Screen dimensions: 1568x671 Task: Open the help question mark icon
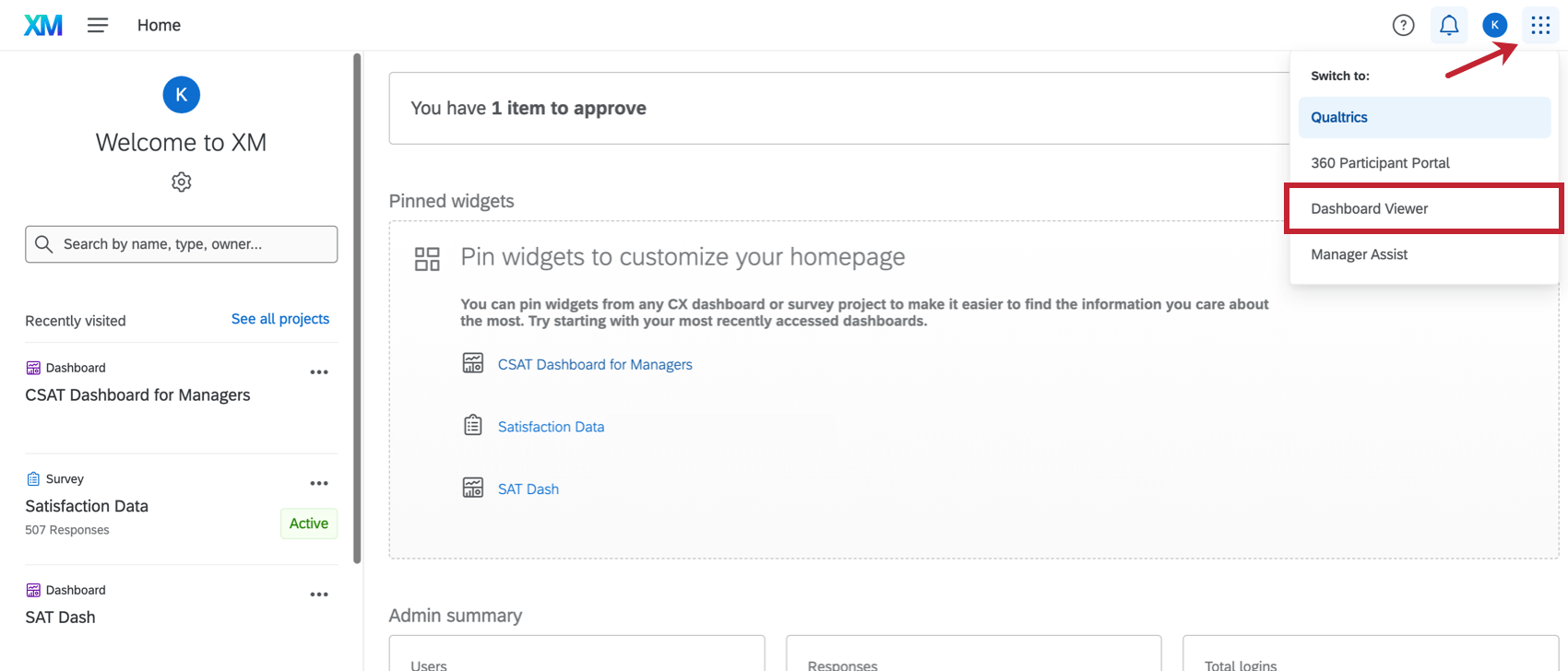[1403, 25]
